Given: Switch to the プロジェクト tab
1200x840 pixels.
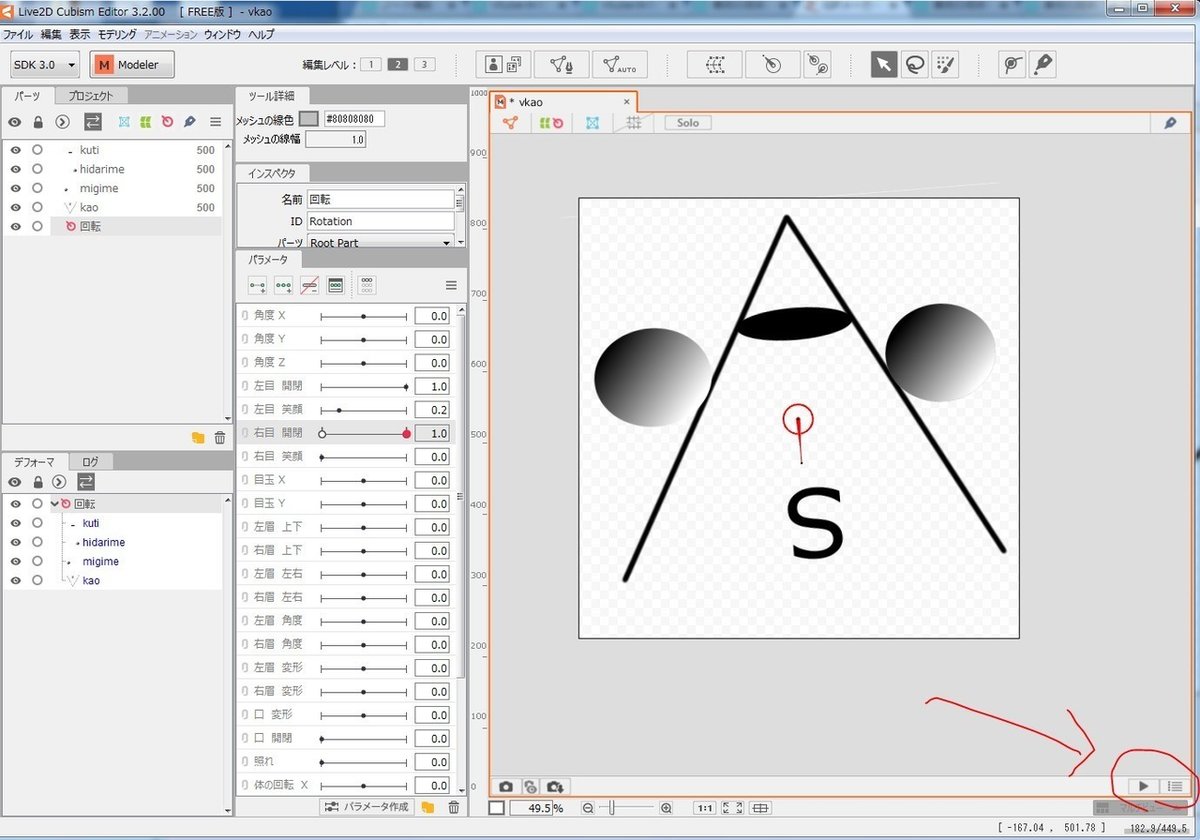Looking at the screenshot, I should point(91,96).
